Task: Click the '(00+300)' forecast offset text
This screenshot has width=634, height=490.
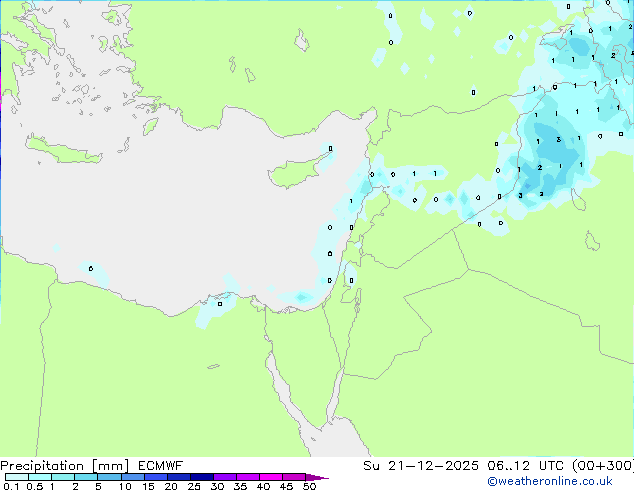Action: (602, 466)
